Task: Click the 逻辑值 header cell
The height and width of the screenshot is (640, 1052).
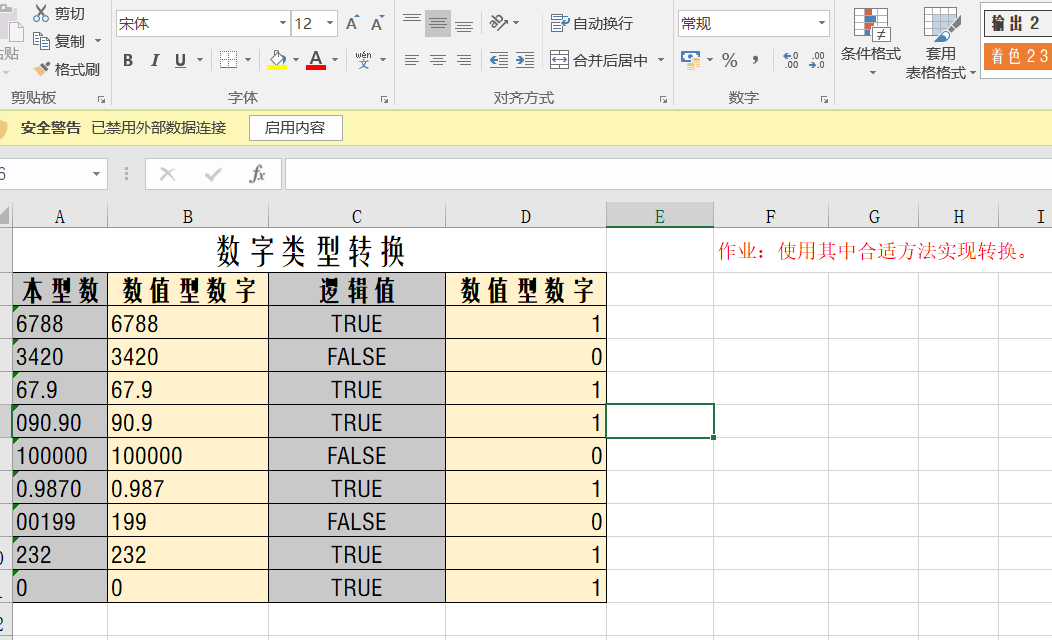Action: (357, 290)
